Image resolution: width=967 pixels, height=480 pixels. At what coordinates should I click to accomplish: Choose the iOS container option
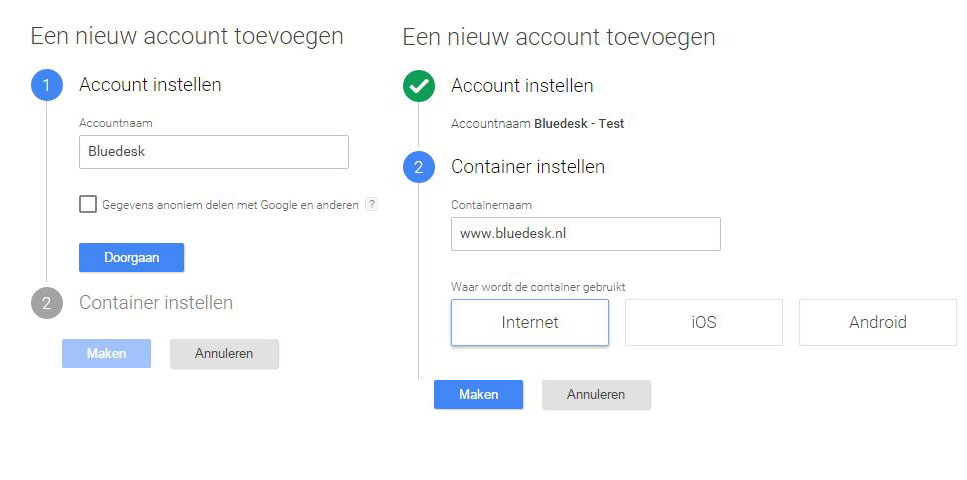click(x=704, y=322)
